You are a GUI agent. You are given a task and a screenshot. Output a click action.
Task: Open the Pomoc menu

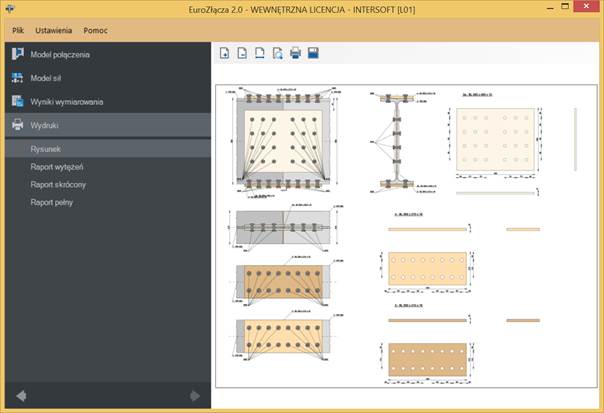tap(96, 30)
